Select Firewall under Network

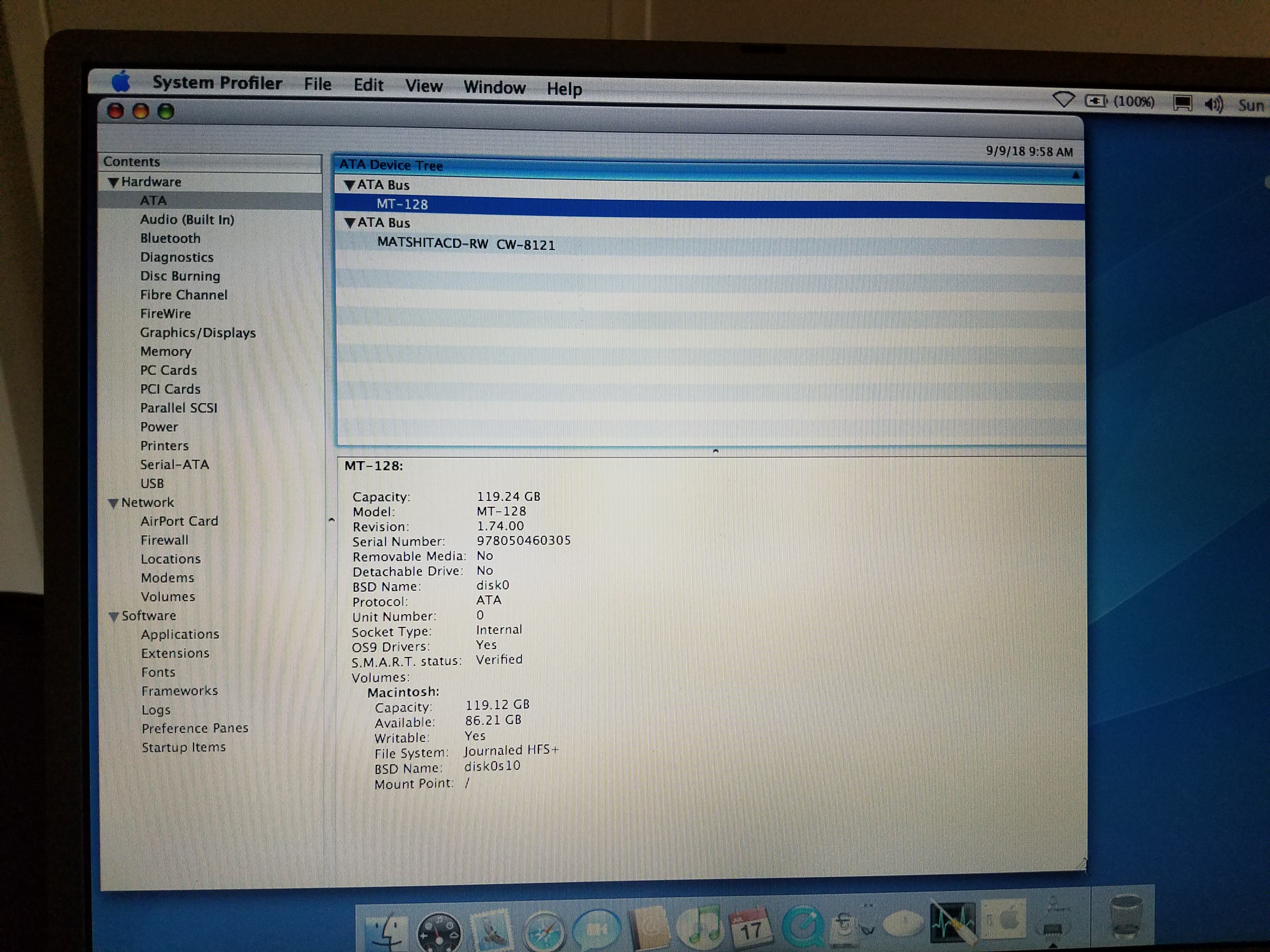point(165,540)
